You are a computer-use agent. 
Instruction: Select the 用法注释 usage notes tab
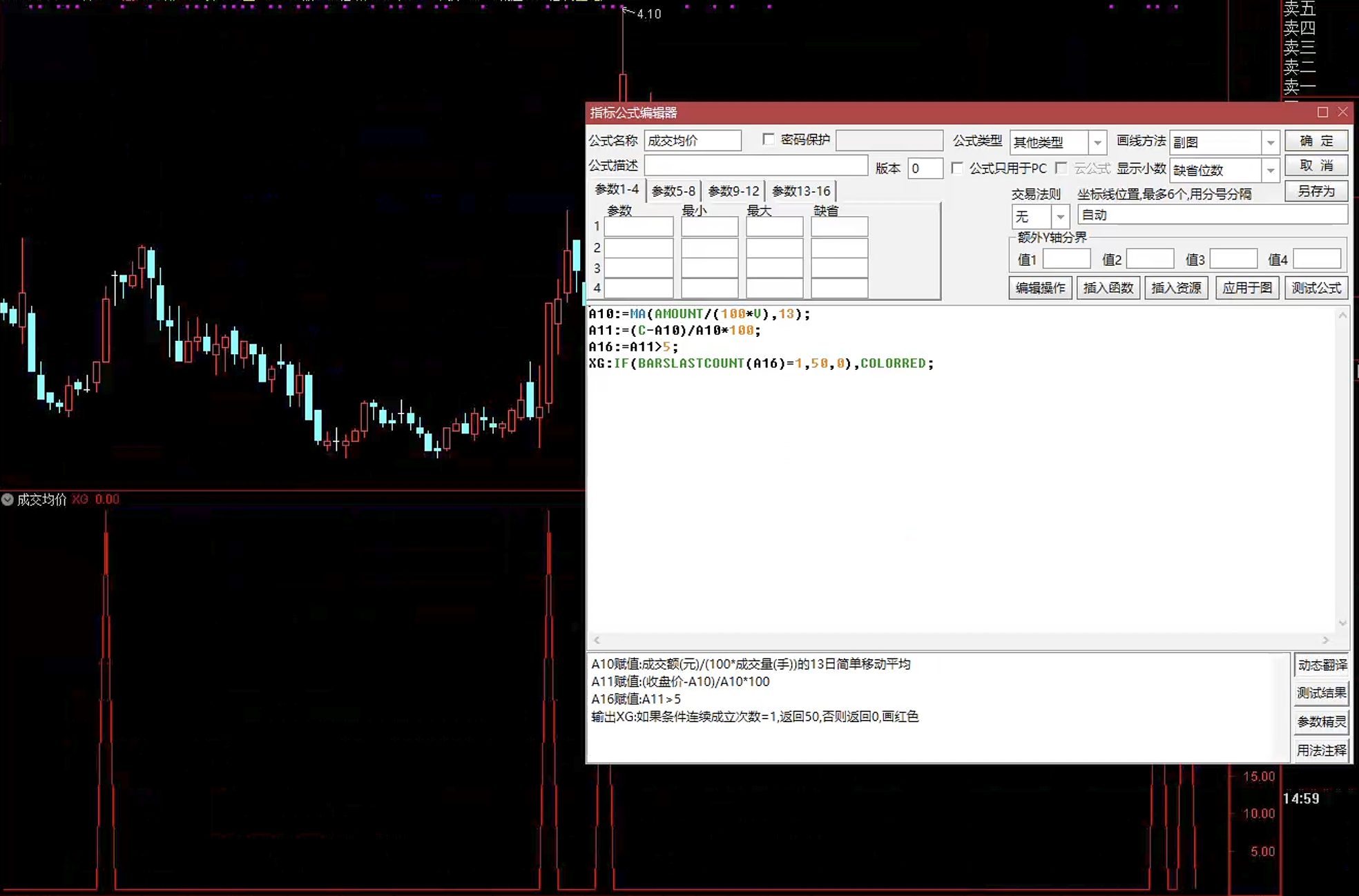pyautogui.click(x=1322, y=750)
